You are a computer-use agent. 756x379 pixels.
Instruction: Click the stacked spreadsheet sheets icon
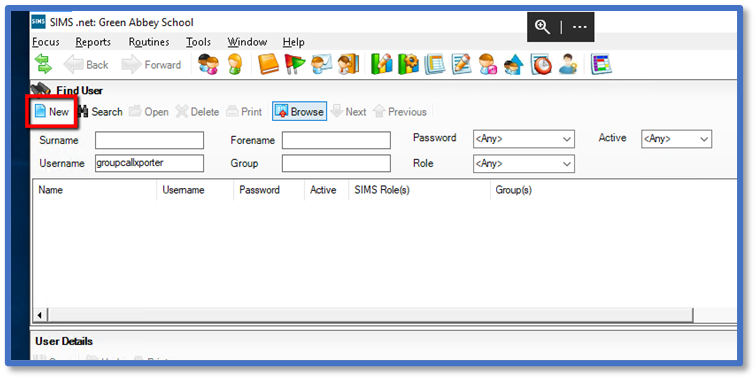(x=435, y=64)
